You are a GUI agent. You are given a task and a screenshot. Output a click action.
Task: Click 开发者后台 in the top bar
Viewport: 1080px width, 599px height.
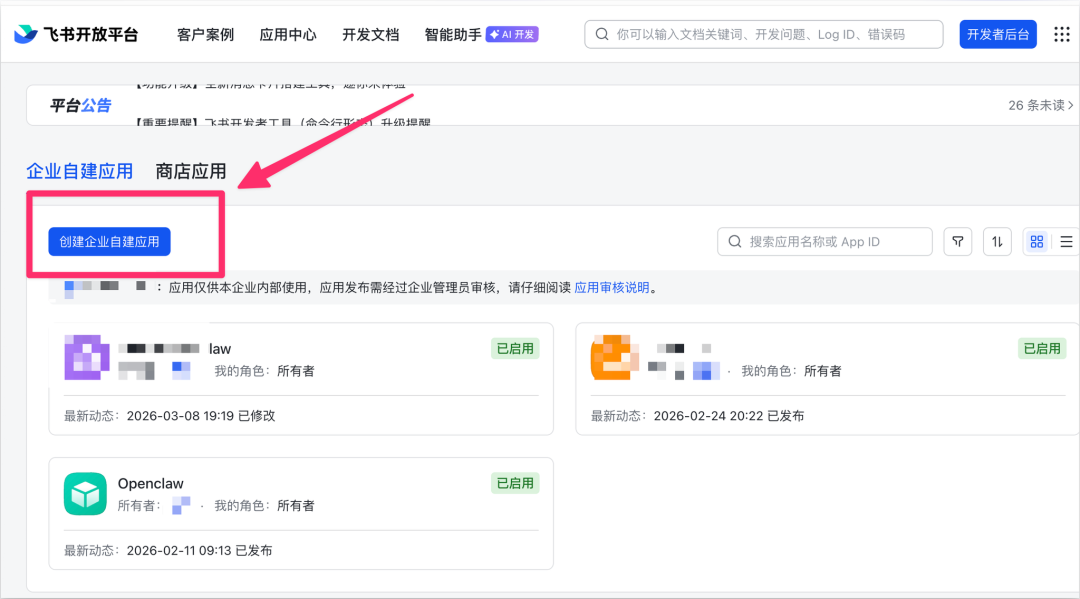tap(998, 33)
